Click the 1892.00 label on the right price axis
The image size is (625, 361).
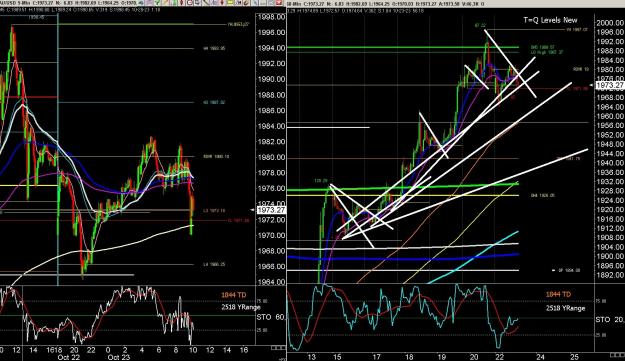pyautogui.click(x=610, y=275)
